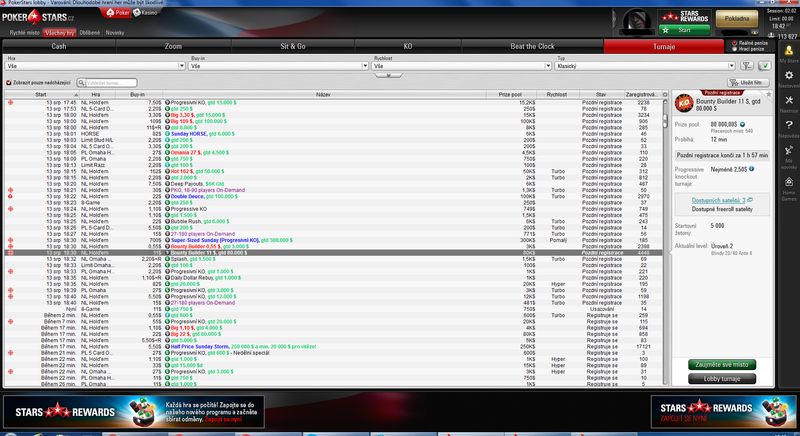The height and width of the screenshot is (436, 800).
Task: Click the favorite star on tournament panel
Action: pyautogui.click(x=768, y=94)
